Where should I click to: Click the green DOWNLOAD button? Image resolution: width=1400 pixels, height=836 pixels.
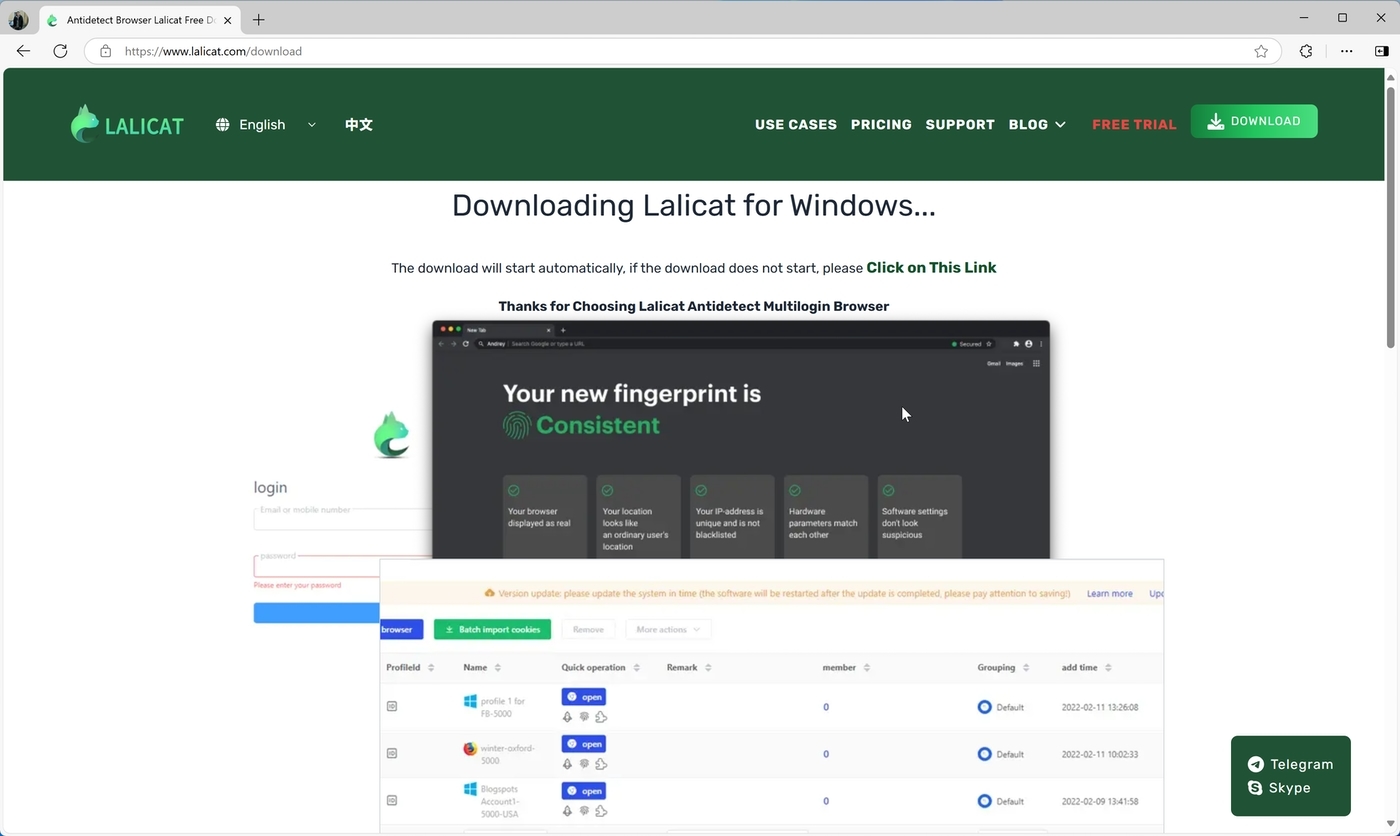click(1254, 121)
